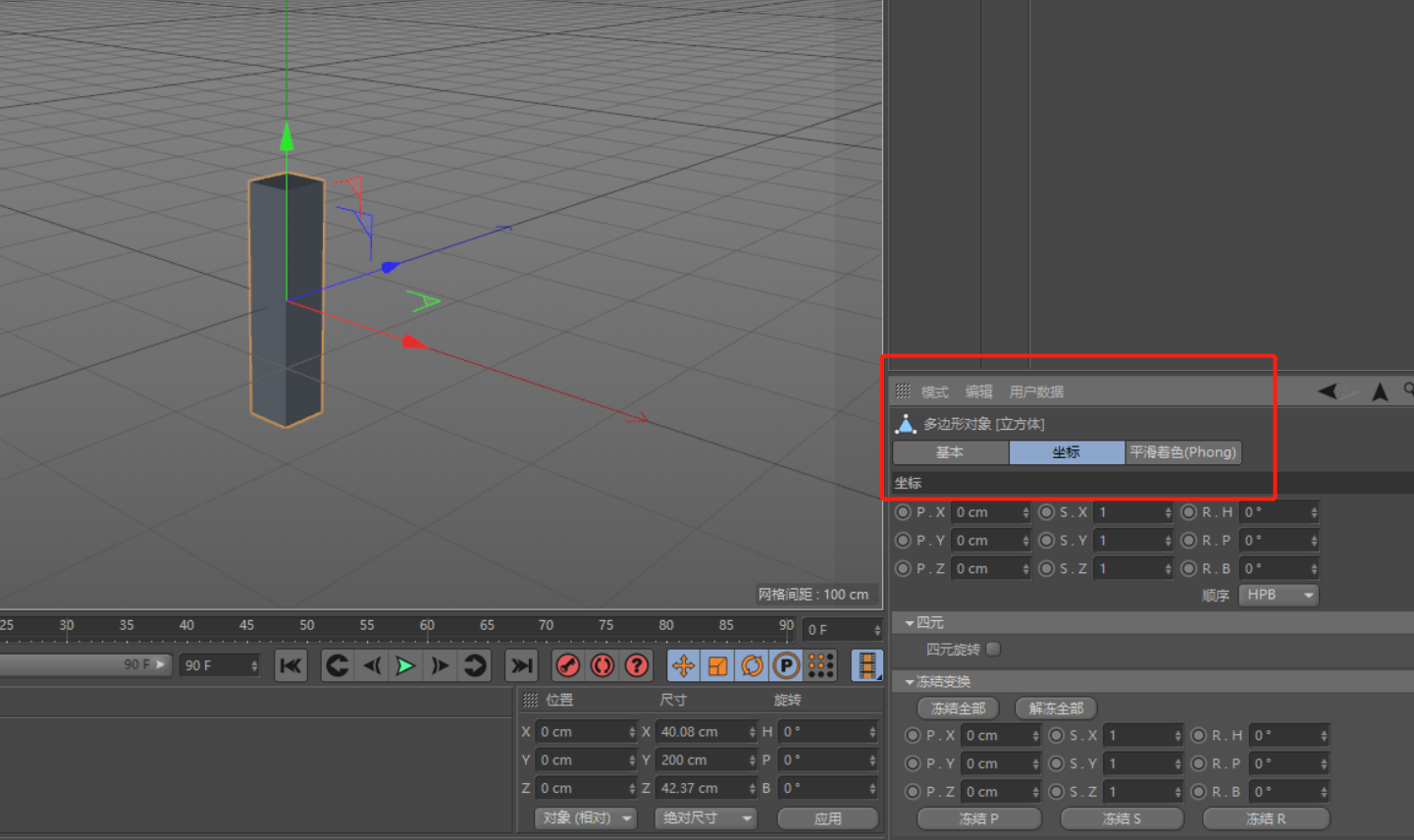Go to the previous keyframe
Screen dimensions: 1414x840
(x=337, y=665)
